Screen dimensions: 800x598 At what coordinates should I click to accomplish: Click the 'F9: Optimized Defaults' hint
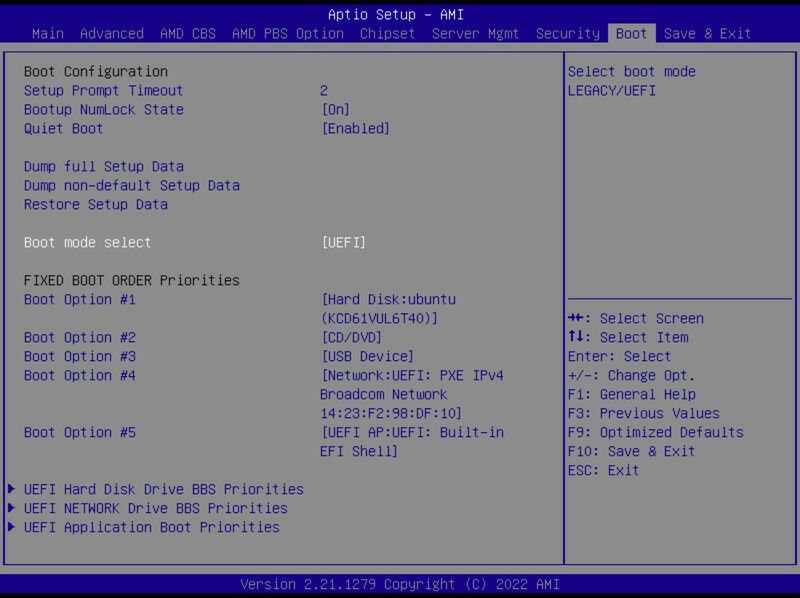[x=656, y=433]
